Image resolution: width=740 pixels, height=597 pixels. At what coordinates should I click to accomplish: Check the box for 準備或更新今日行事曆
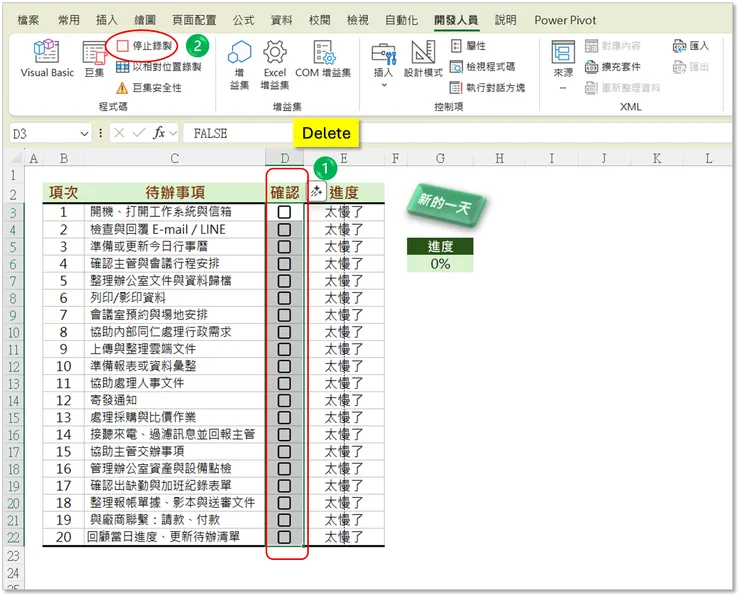[x=284, y=247]
